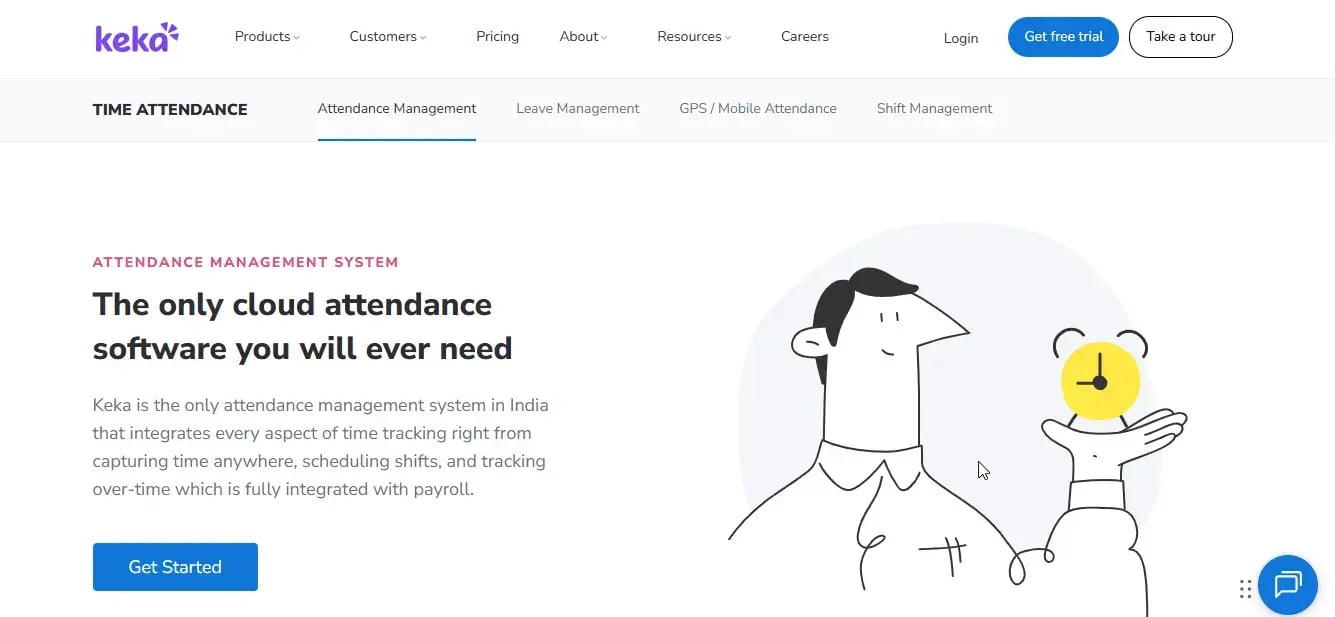Select the Attendance Management tab
Image resolution: width=1335 pixels, height=617 pixels.
(397, 109)
